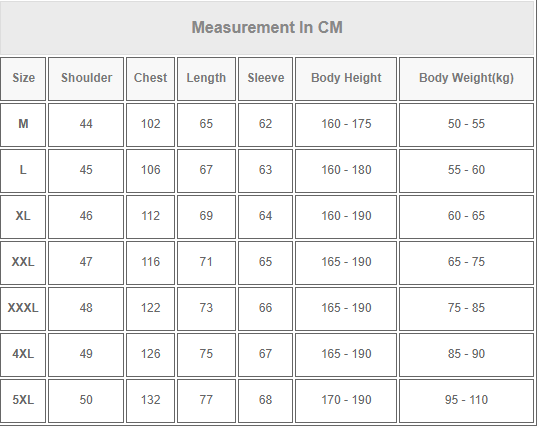Select the body weight 95 - 110 cell
This screenshot has height=428, width=539.
tap(466, 401)
